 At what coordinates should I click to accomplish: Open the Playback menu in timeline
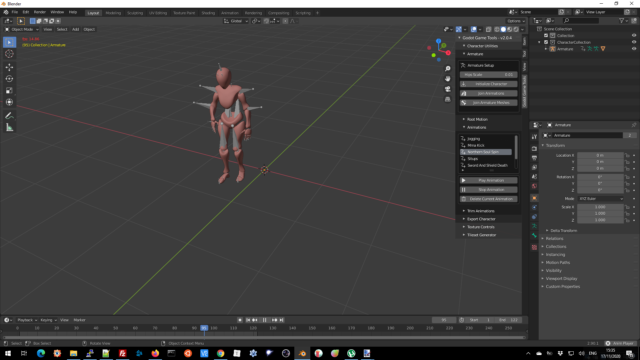[x=27, y=320]
